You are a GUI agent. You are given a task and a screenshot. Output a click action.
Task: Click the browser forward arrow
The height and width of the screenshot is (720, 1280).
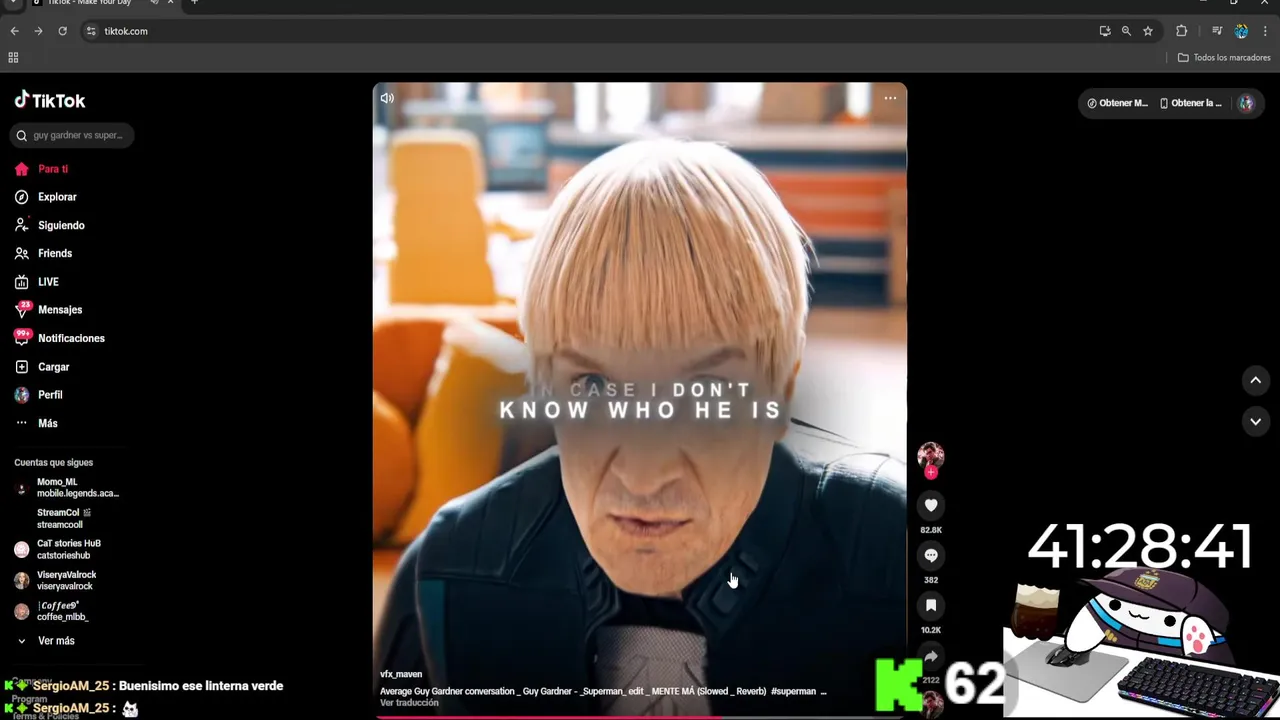point(38,31)
